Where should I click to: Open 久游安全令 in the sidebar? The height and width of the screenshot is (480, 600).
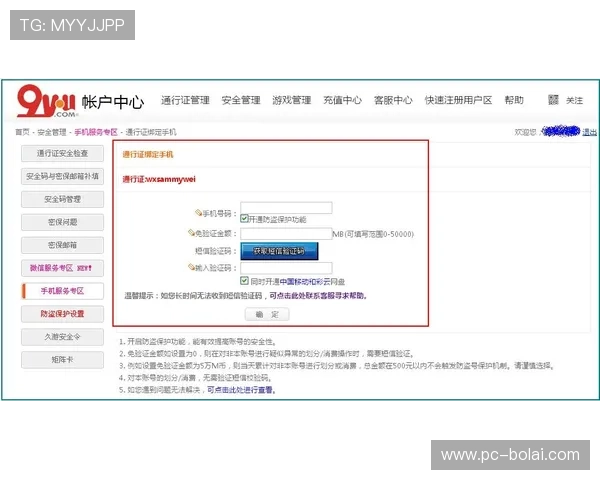tap(62, 337)
